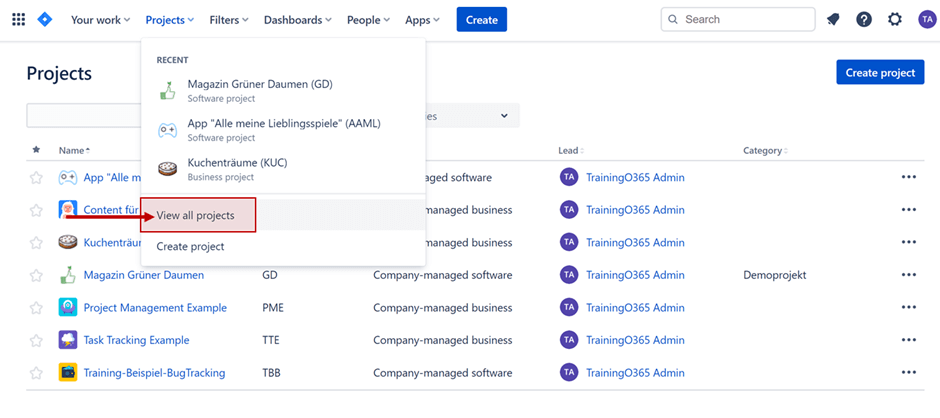Click the blue Create project button
This screenshot has height=418, width=940.
(879, 73)
